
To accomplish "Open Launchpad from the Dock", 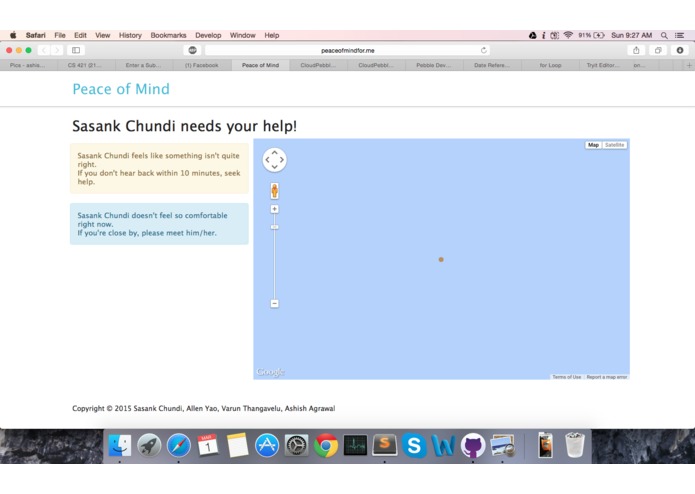I will [x=149, y=445].
